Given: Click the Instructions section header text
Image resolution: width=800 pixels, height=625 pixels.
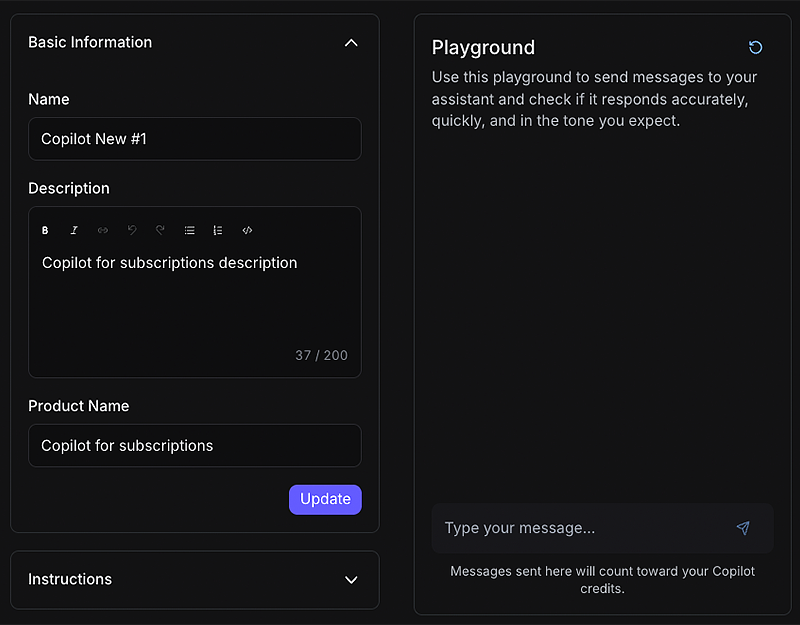Looking at the screenshot, I should (70, 579).
